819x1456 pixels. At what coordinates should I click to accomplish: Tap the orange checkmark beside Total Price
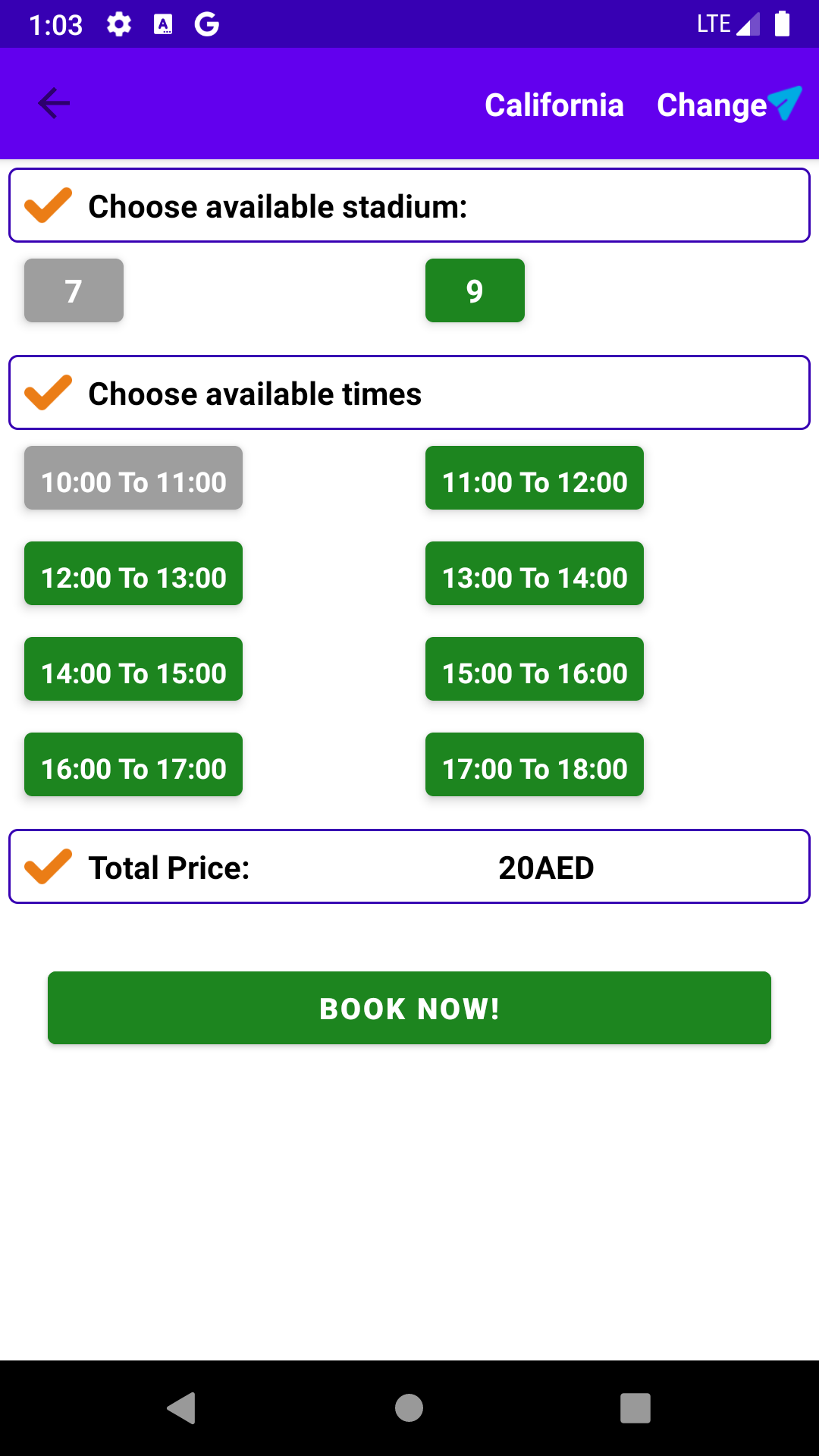tap(49, 867)
